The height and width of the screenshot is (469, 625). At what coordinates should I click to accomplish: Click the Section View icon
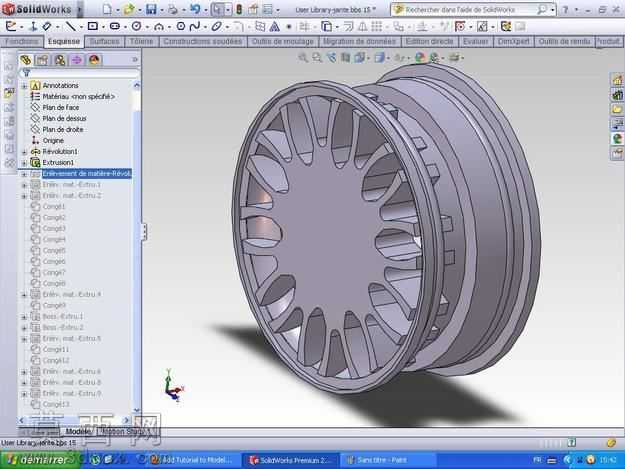coord(345,58)
